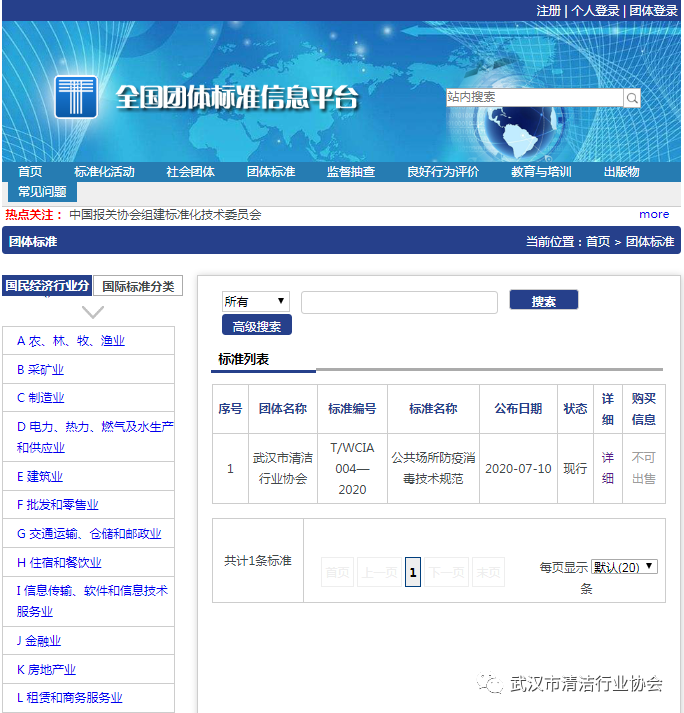Click the 公共场所防疫消毒技术规范 standard name
684x713 pixels.
coord(433,468)
